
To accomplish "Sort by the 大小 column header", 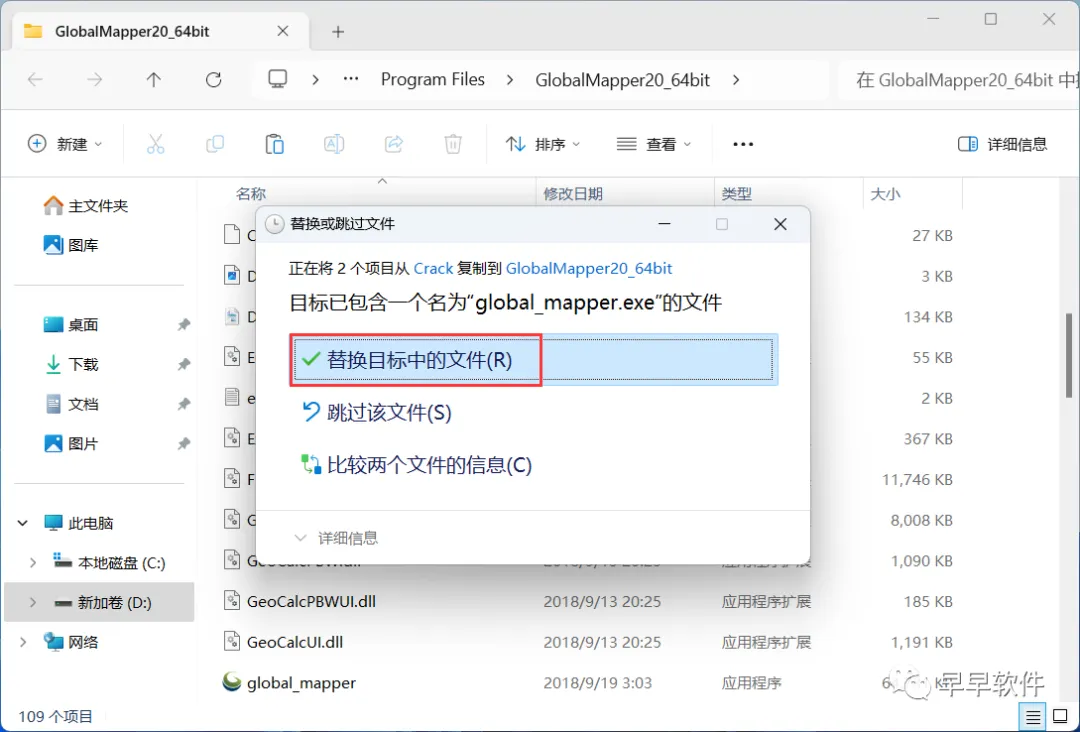I will (885, 194).
